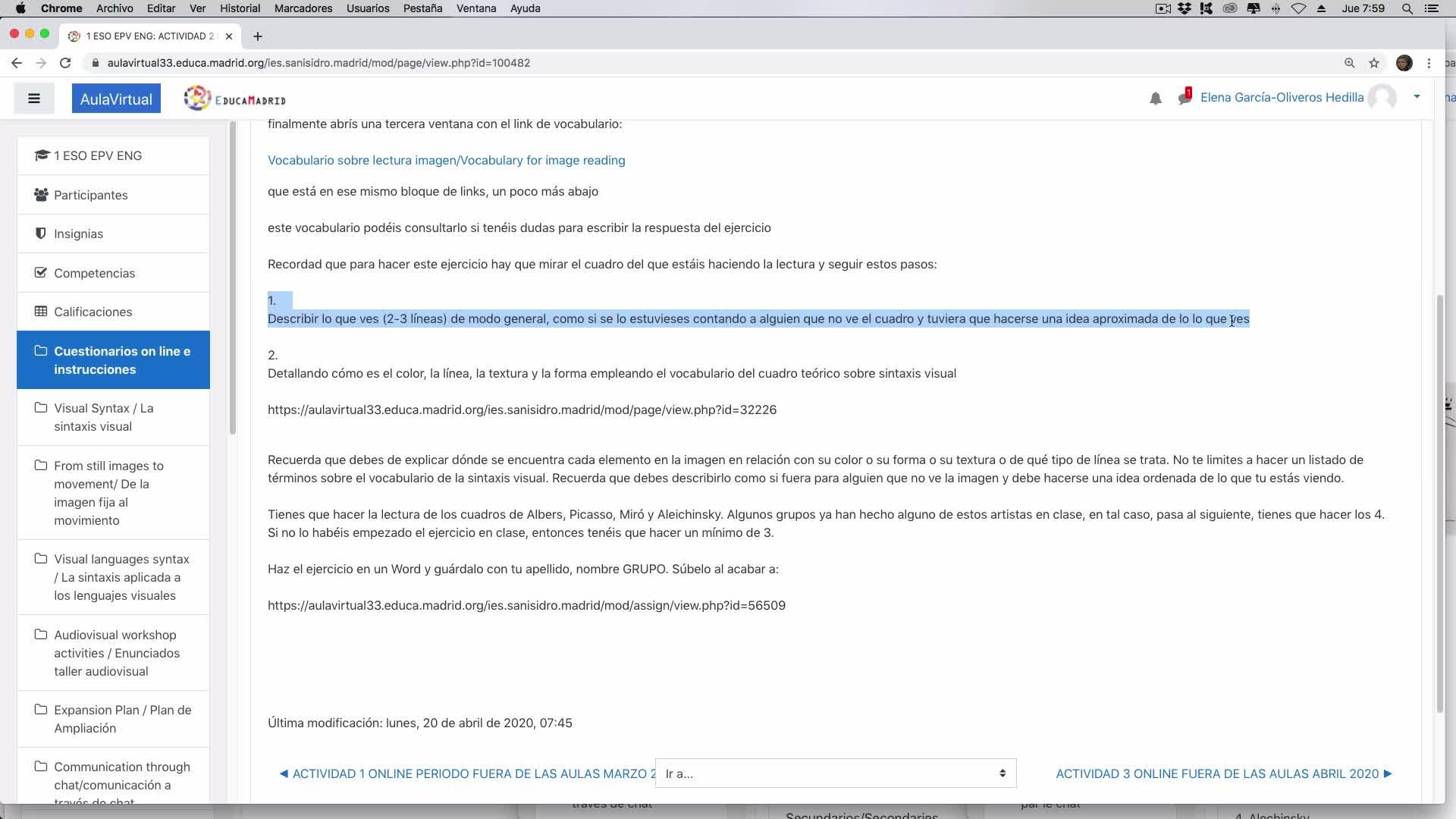Click the browser zoom magnifier icon
The width and height of the screenshot is (1456, 819).
[1349, 63]
